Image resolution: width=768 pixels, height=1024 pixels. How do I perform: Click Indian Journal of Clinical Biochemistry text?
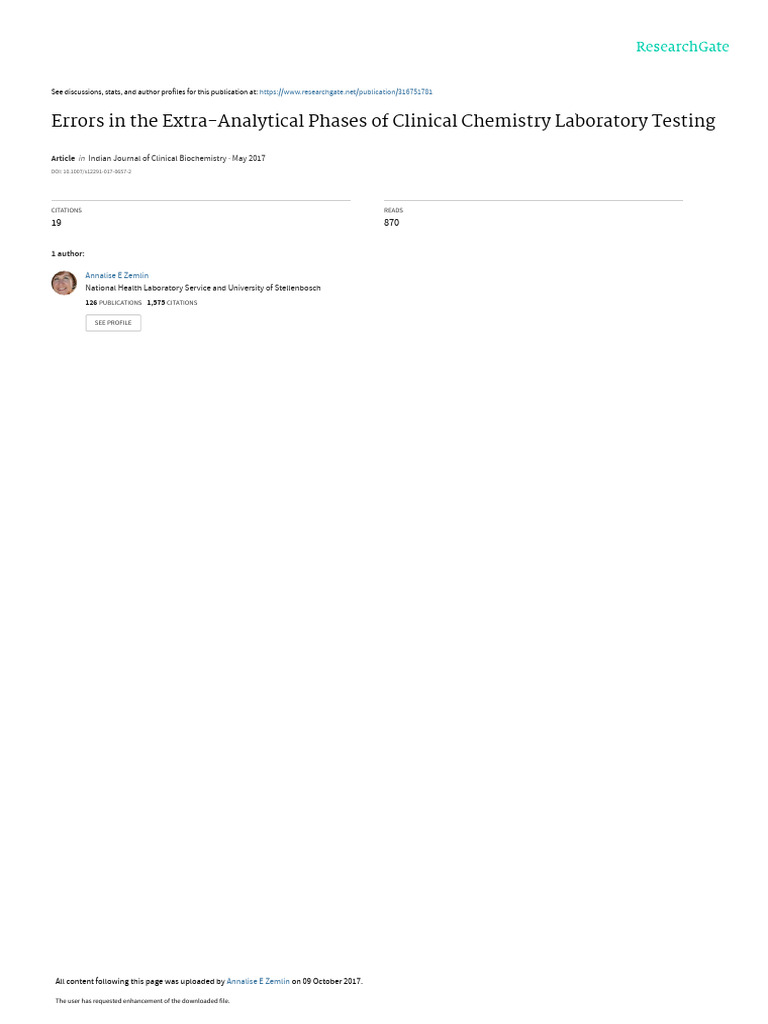[157, 159]
